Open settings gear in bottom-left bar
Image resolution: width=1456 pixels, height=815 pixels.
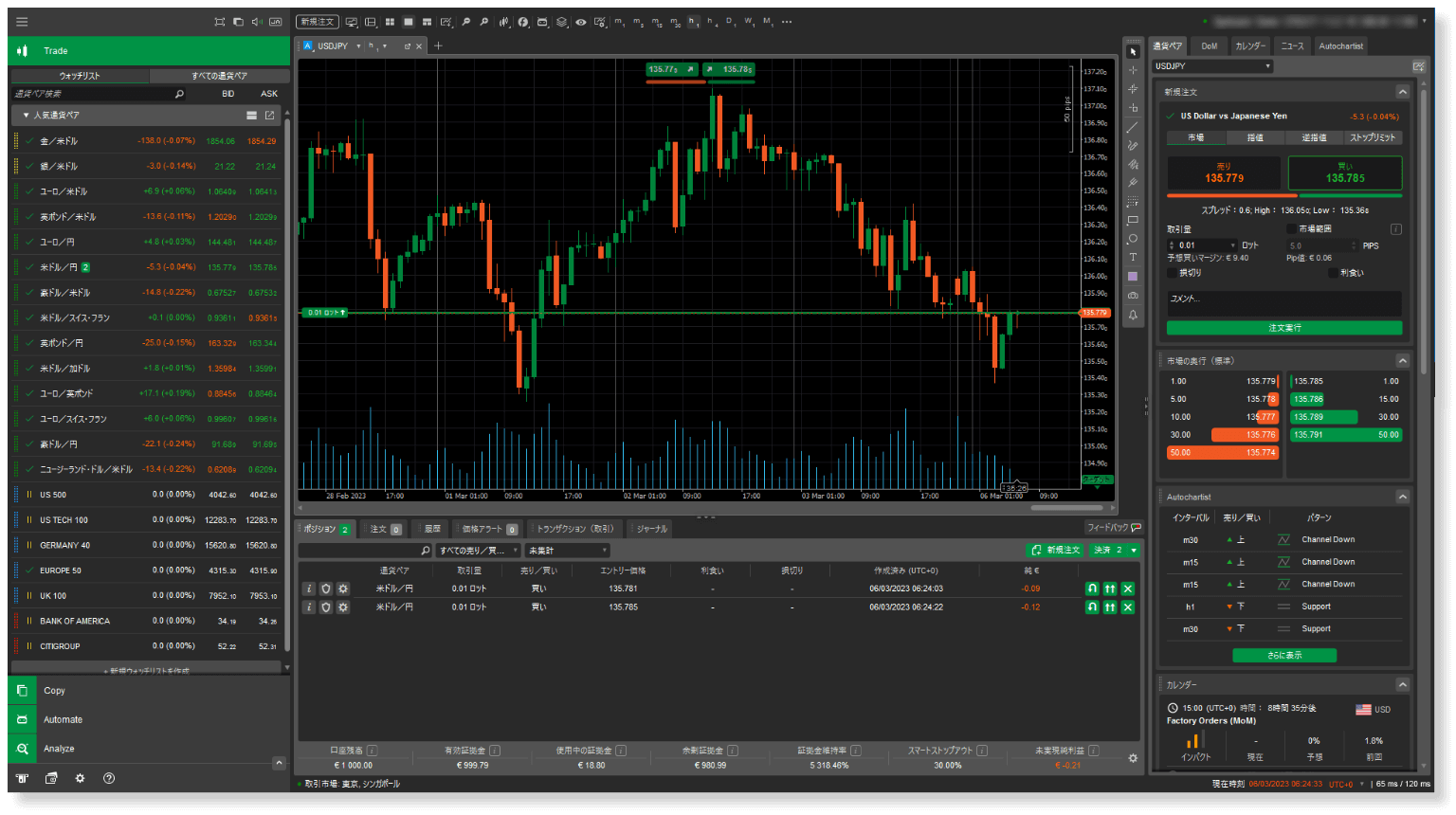(x=81, y=778)
